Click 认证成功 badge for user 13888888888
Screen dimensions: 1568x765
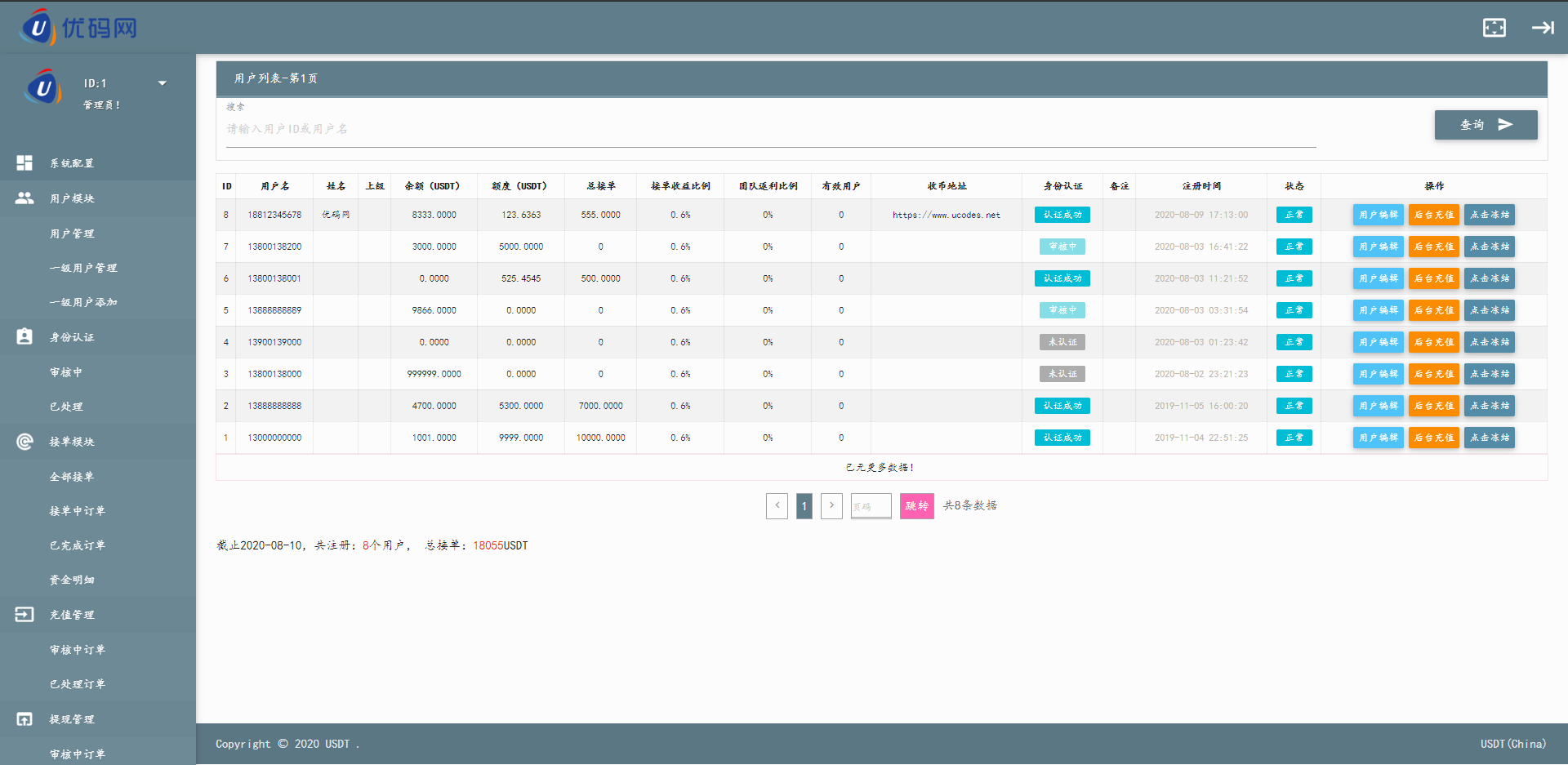(1062, 406)
